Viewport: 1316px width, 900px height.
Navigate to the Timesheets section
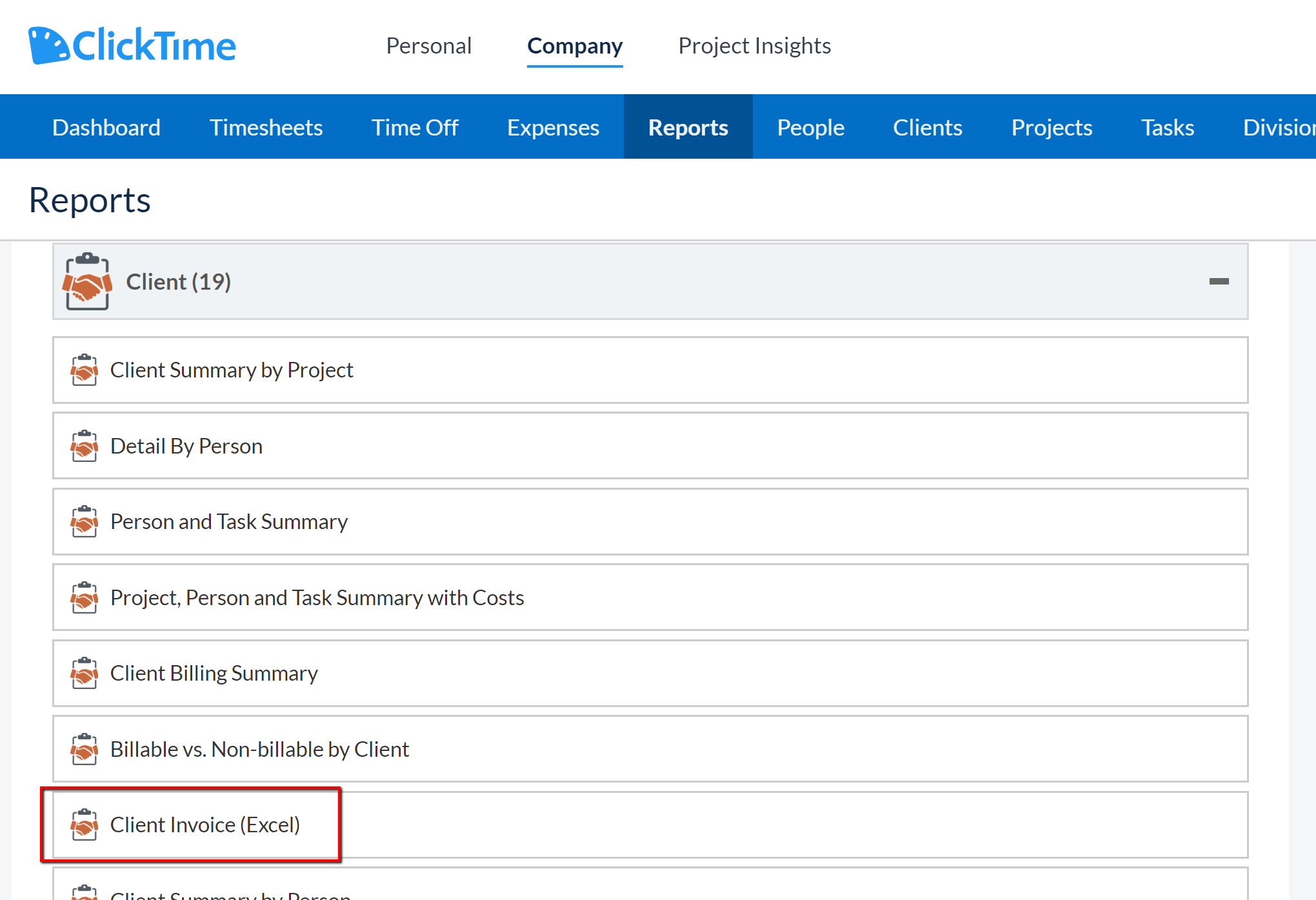pyautogui.click(x=266, y=126)
